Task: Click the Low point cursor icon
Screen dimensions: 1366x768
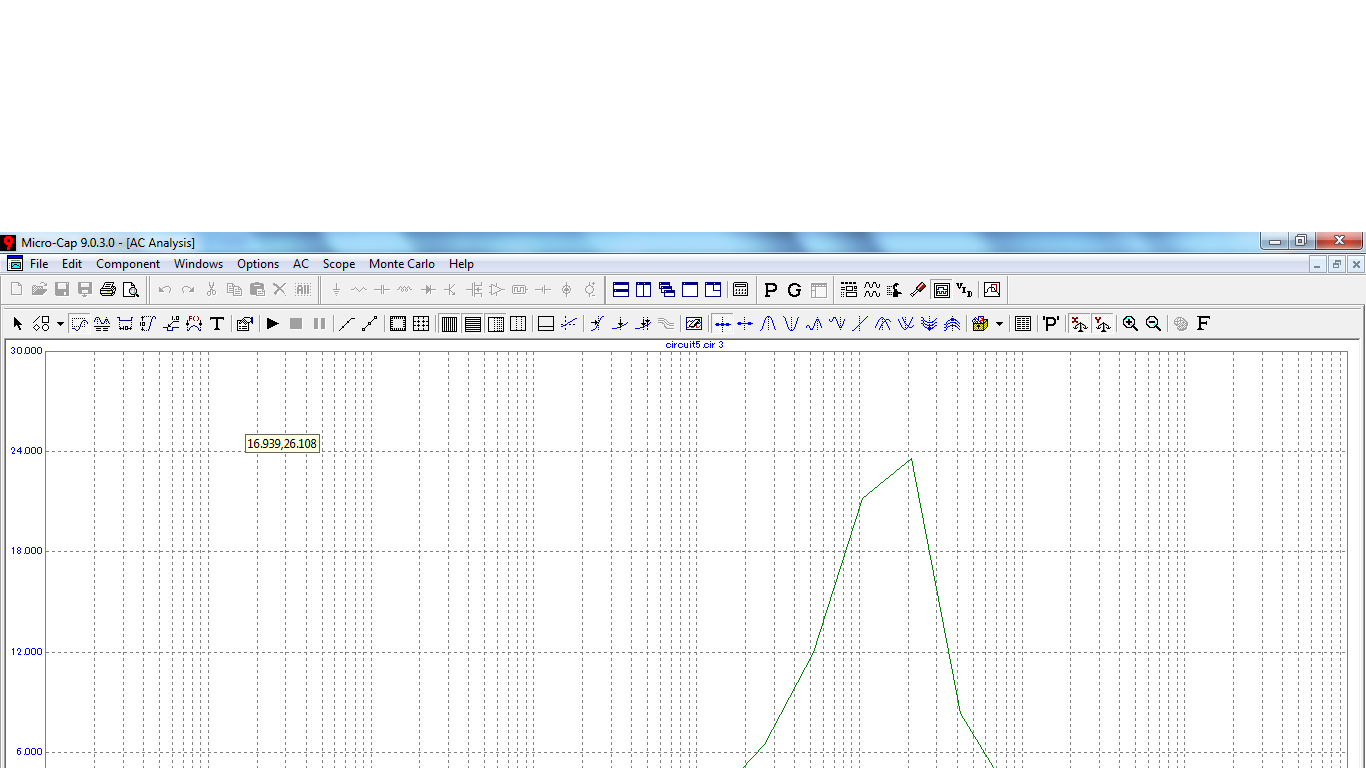Action: 837,324
